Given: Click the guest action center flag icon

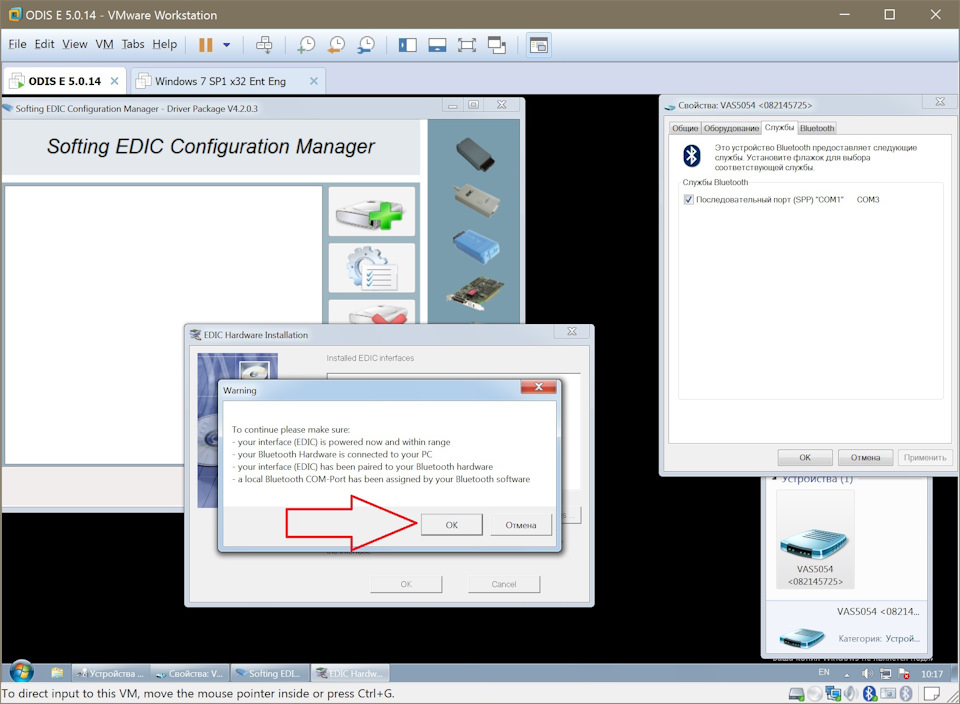Looking at the screenshot, I should (x=904, y=673).
